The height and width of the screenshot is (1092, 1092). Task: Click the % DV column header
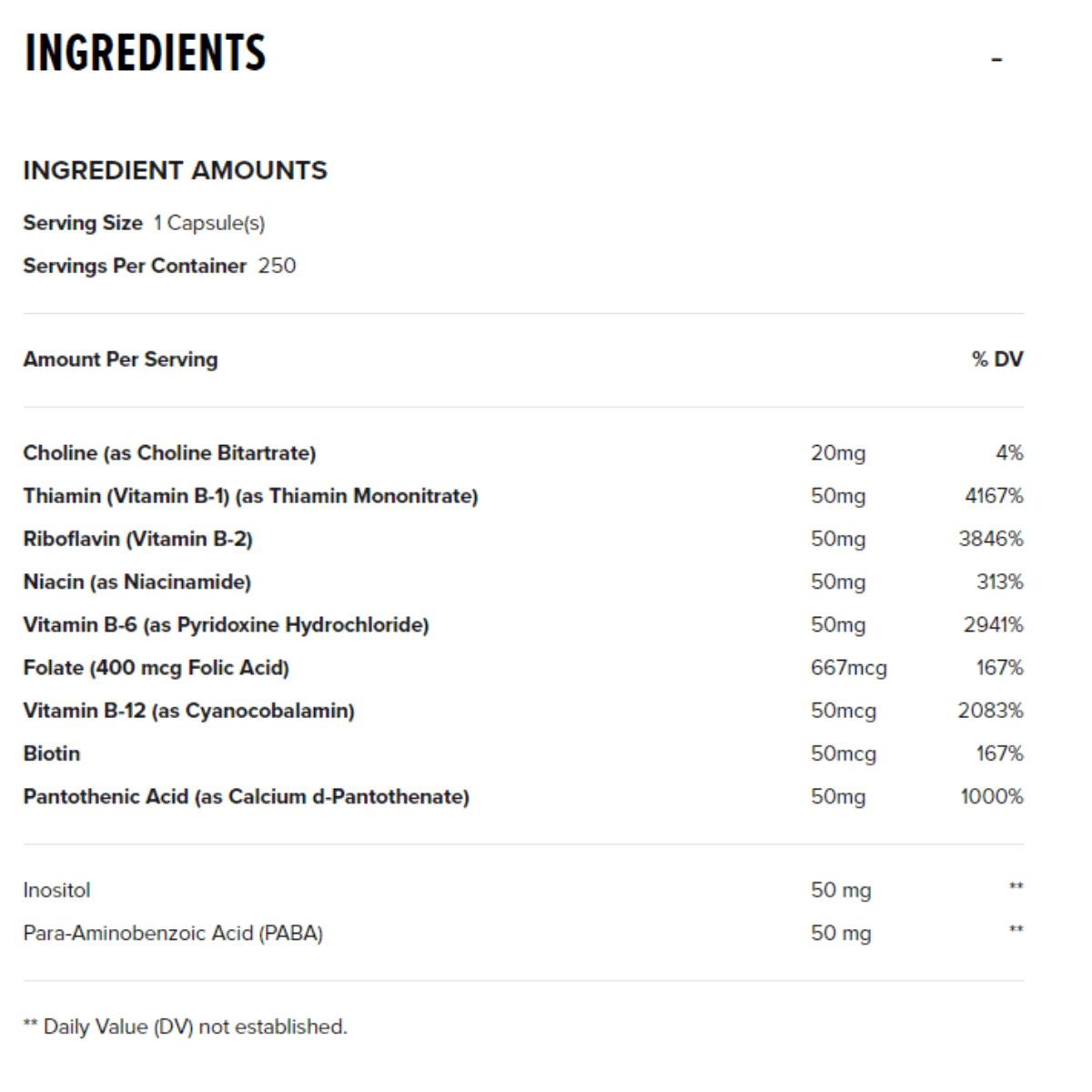pyautogui.click(x=997, y=359)
